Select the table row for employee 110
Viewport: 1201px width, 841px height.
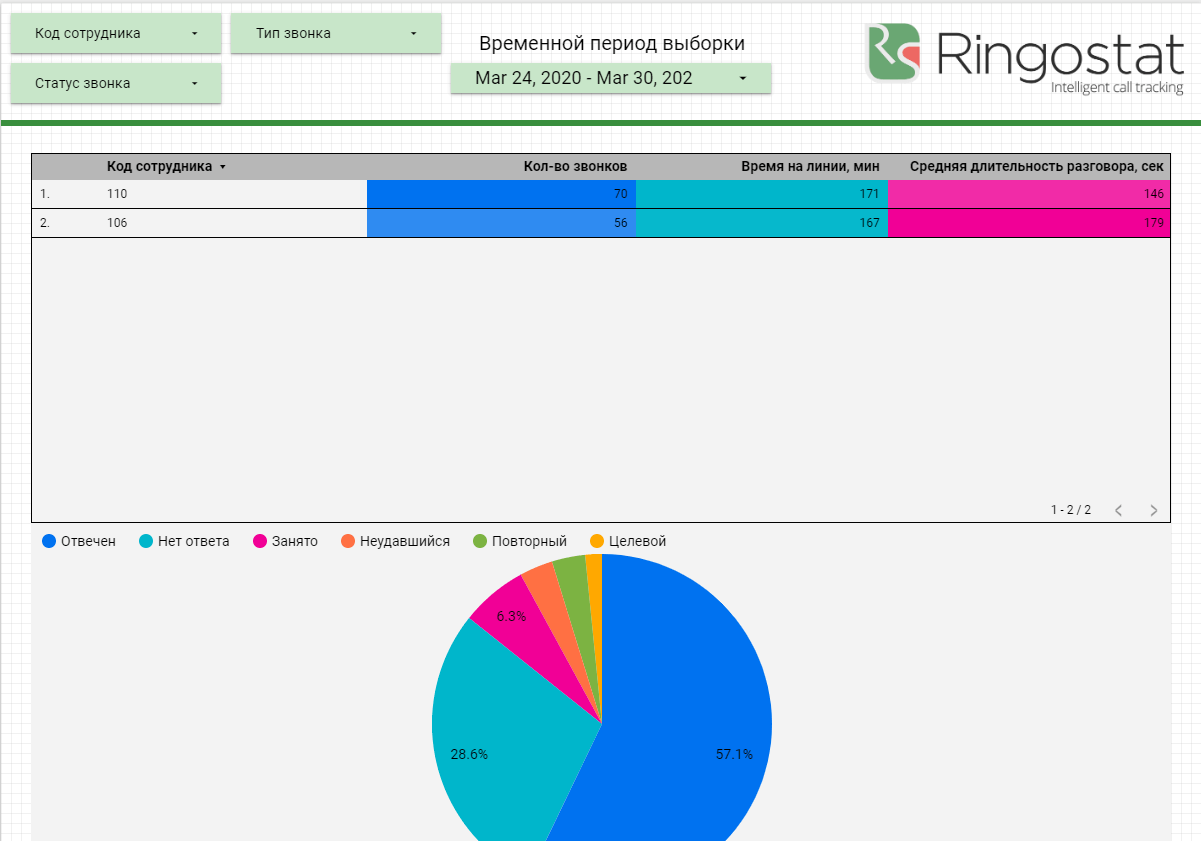(200, 194)
